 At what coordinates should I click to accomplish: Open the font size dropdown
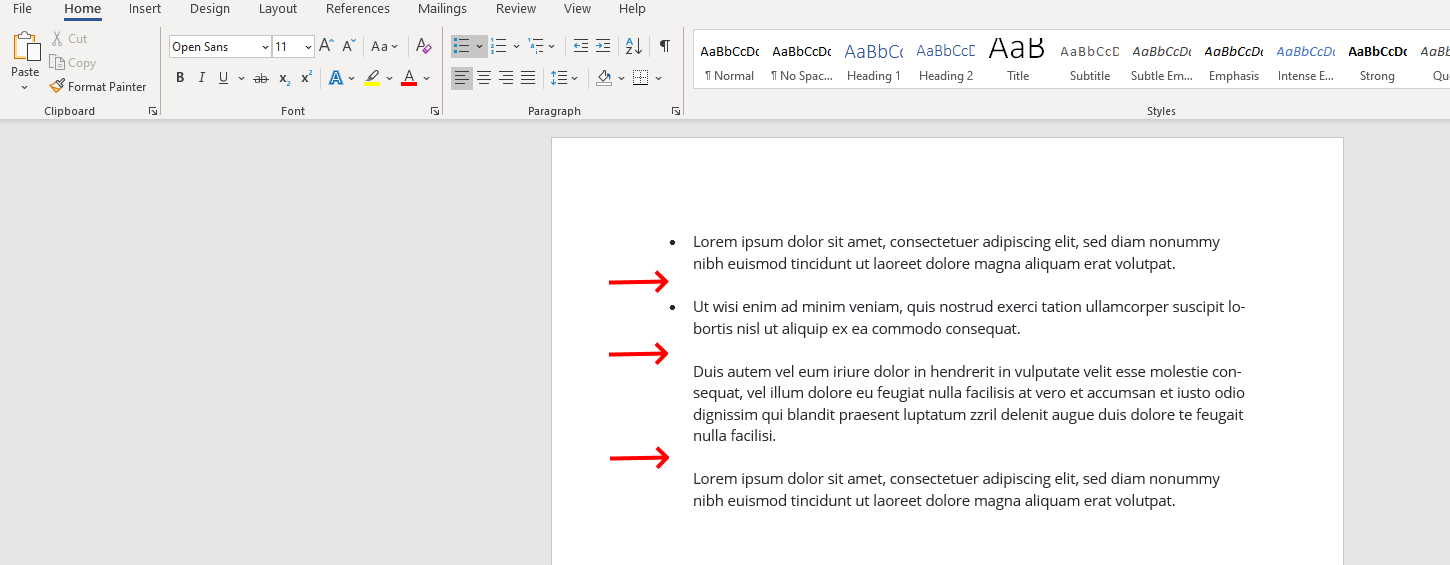coord(307,47)
